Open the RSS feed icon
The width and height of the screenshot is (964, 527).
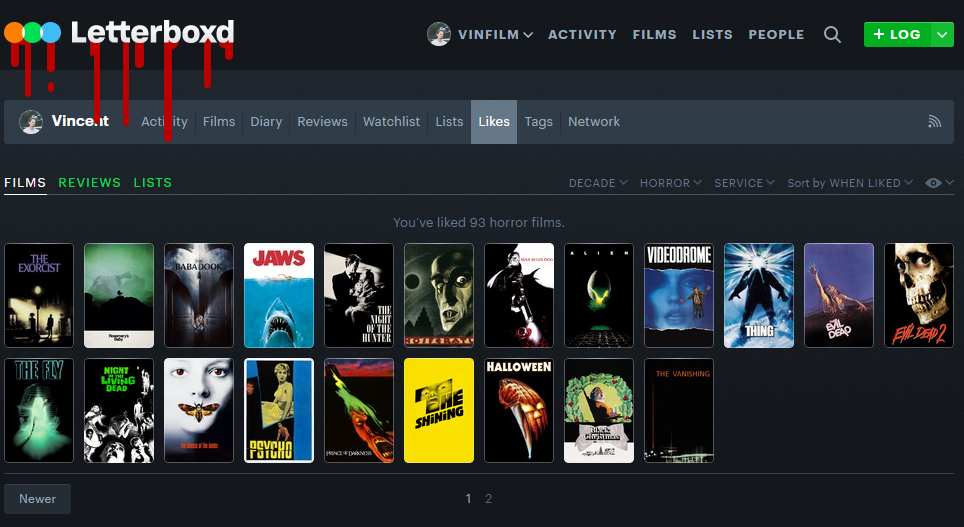tap(934, 122)
